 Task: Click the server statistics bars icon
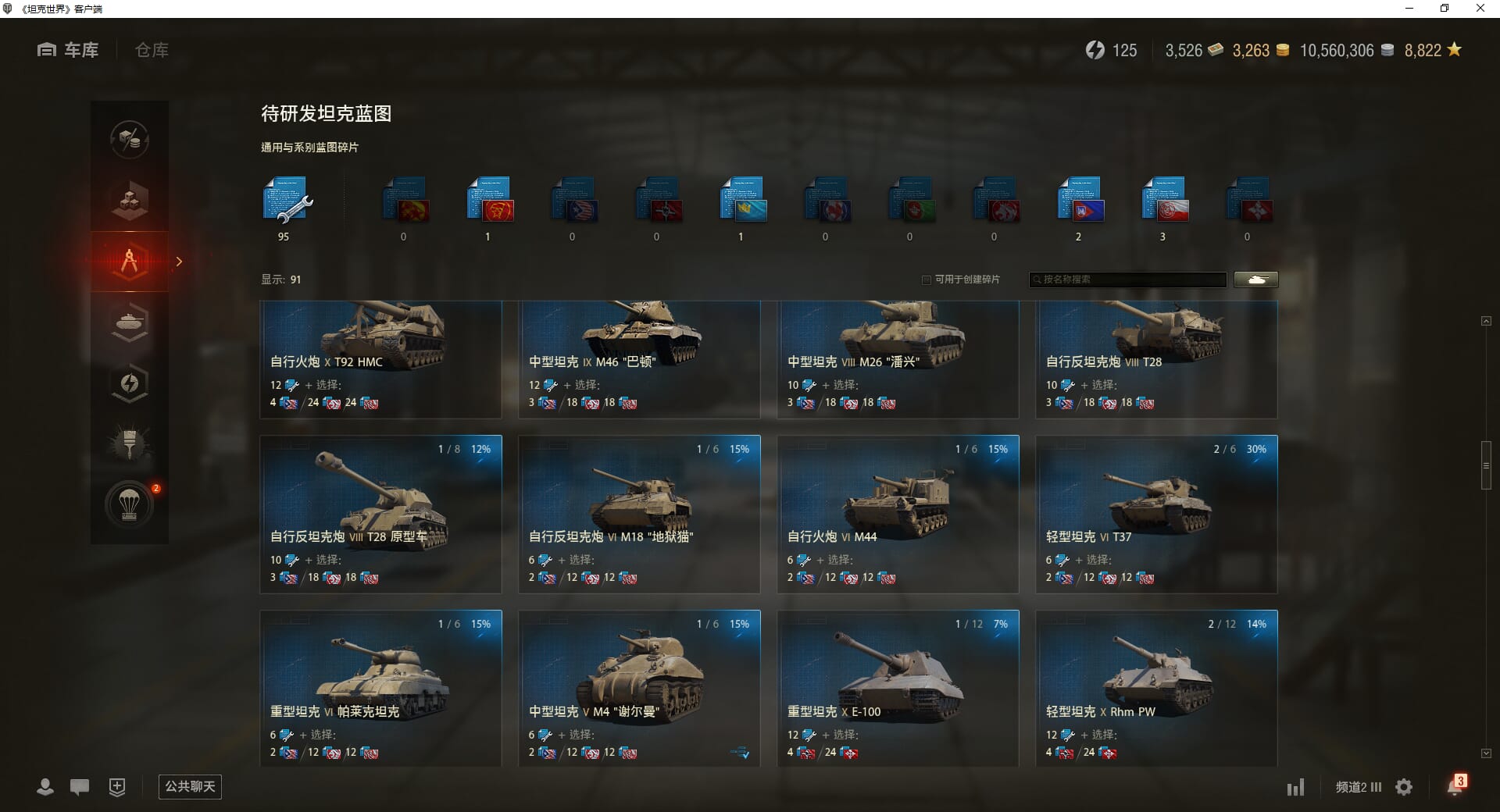point(1295,787)
